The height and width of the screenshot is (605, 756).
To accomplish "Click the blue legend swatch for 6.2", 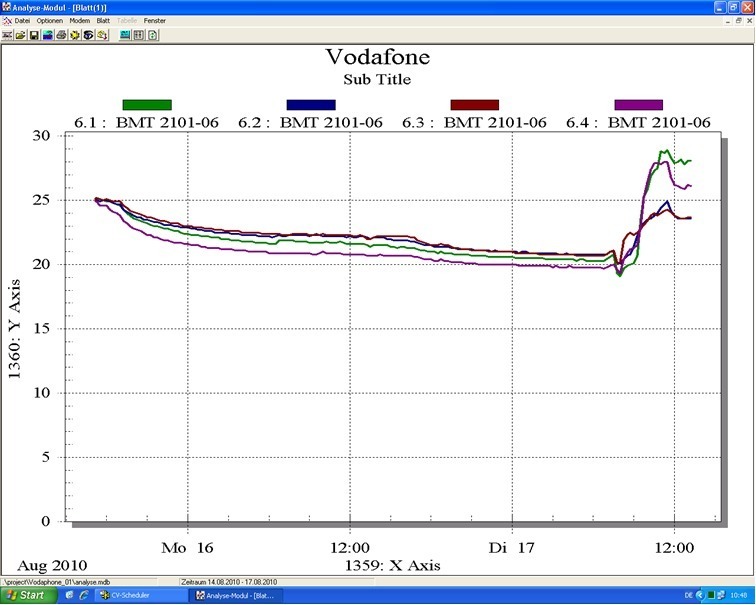I will coord(311,105).
